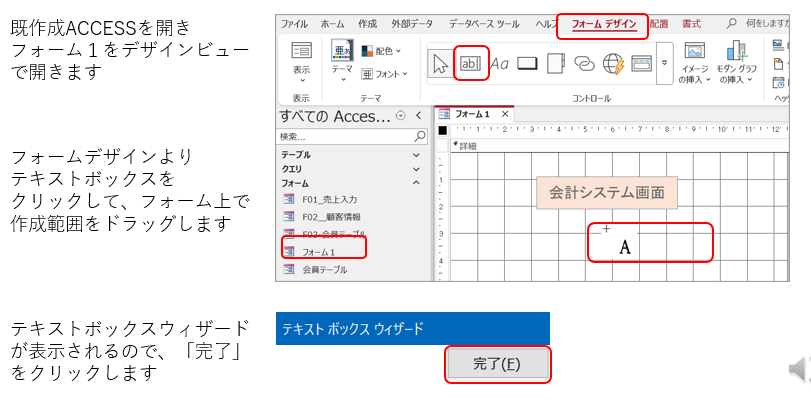Choose the Label (Aa) control
The width and height of the screenshot is (811, 404).
point(500,64)
